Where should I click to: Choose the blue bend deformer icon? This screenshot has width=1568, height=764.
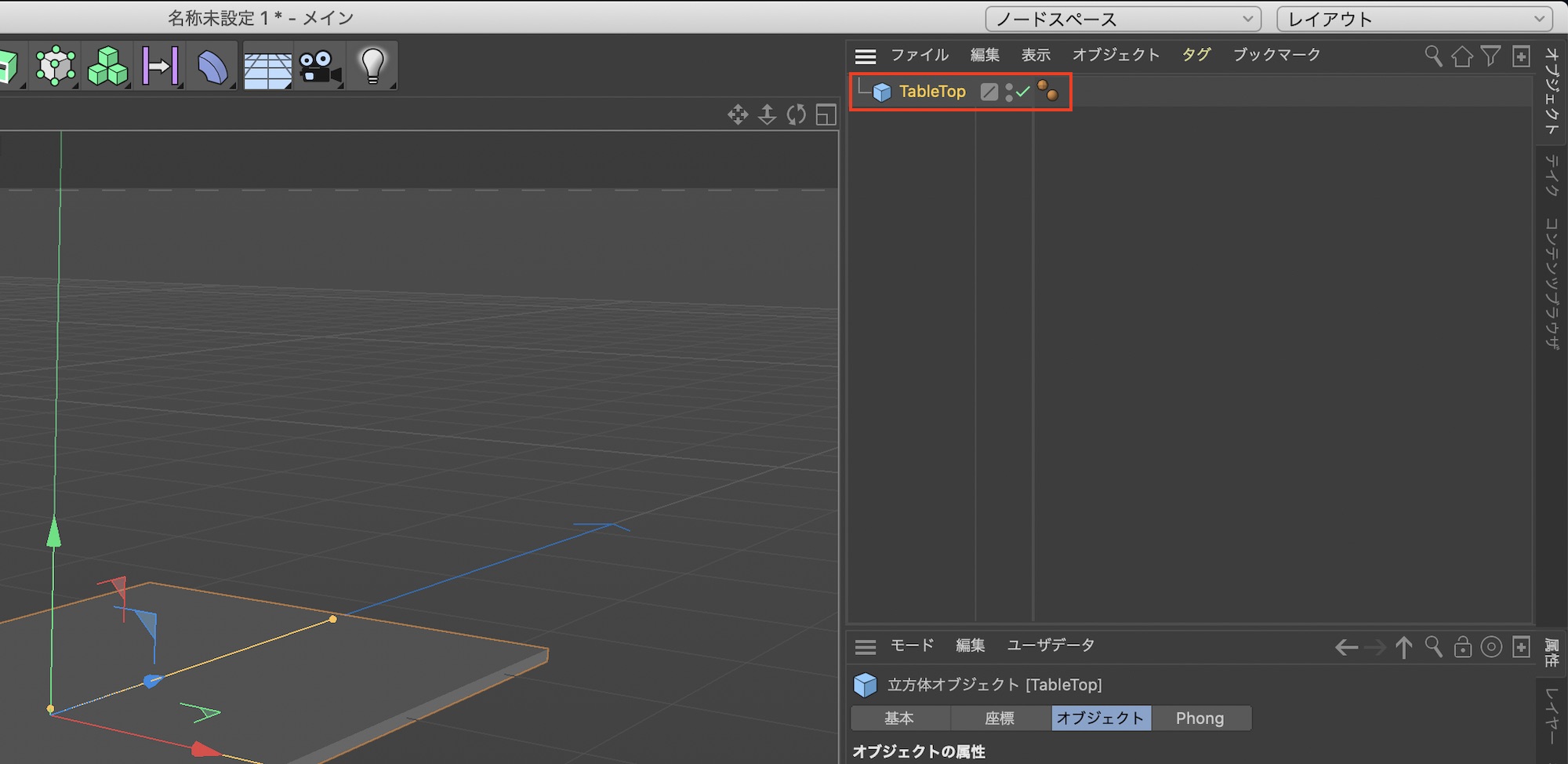tap(212, 67)
